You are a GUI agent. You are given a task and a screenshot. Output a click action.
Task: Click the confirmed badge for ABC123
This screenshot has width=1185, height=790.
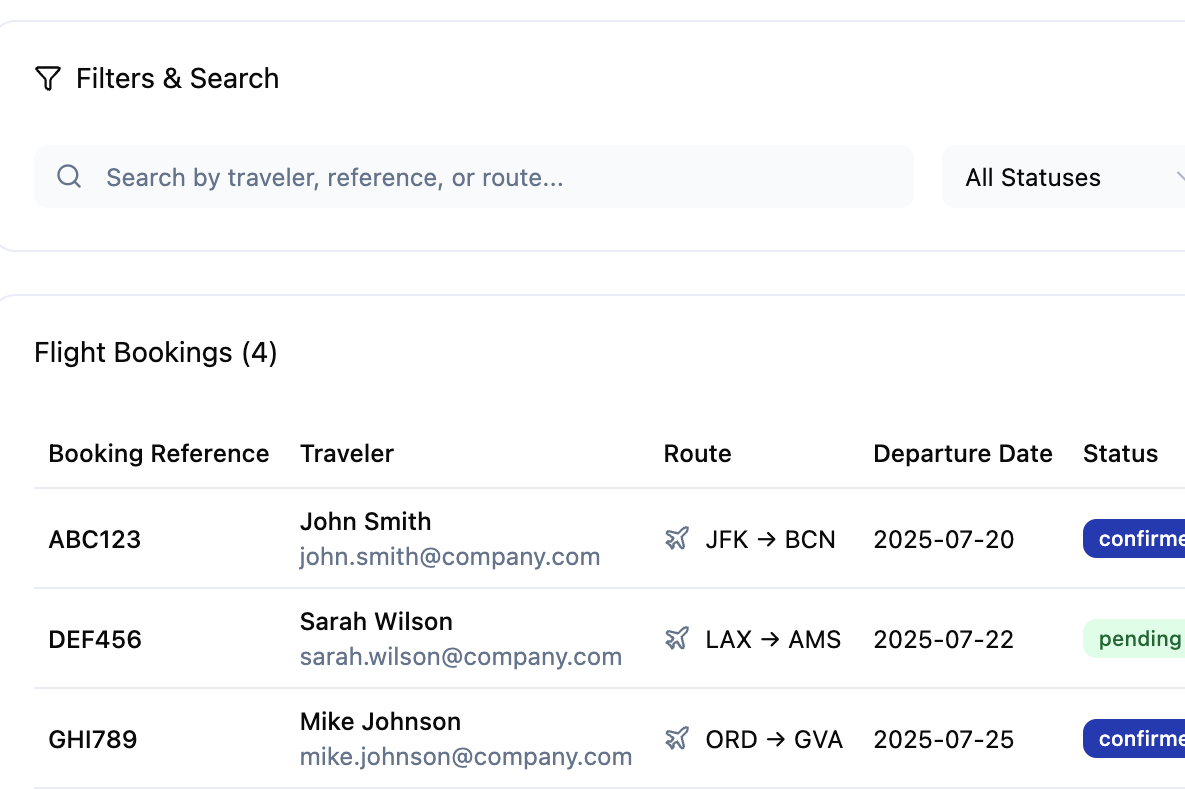(1134, 539)
